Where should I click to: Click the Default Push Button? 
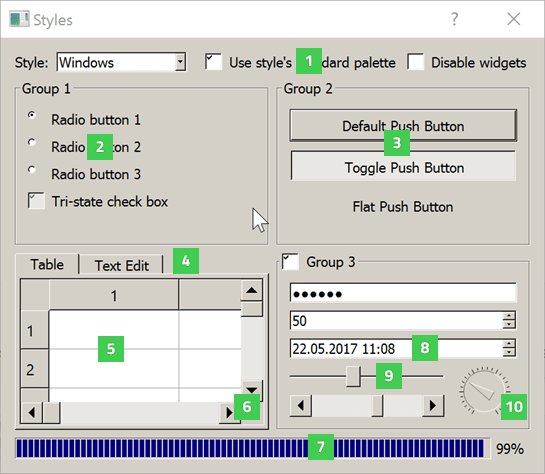tap(403, 125)
